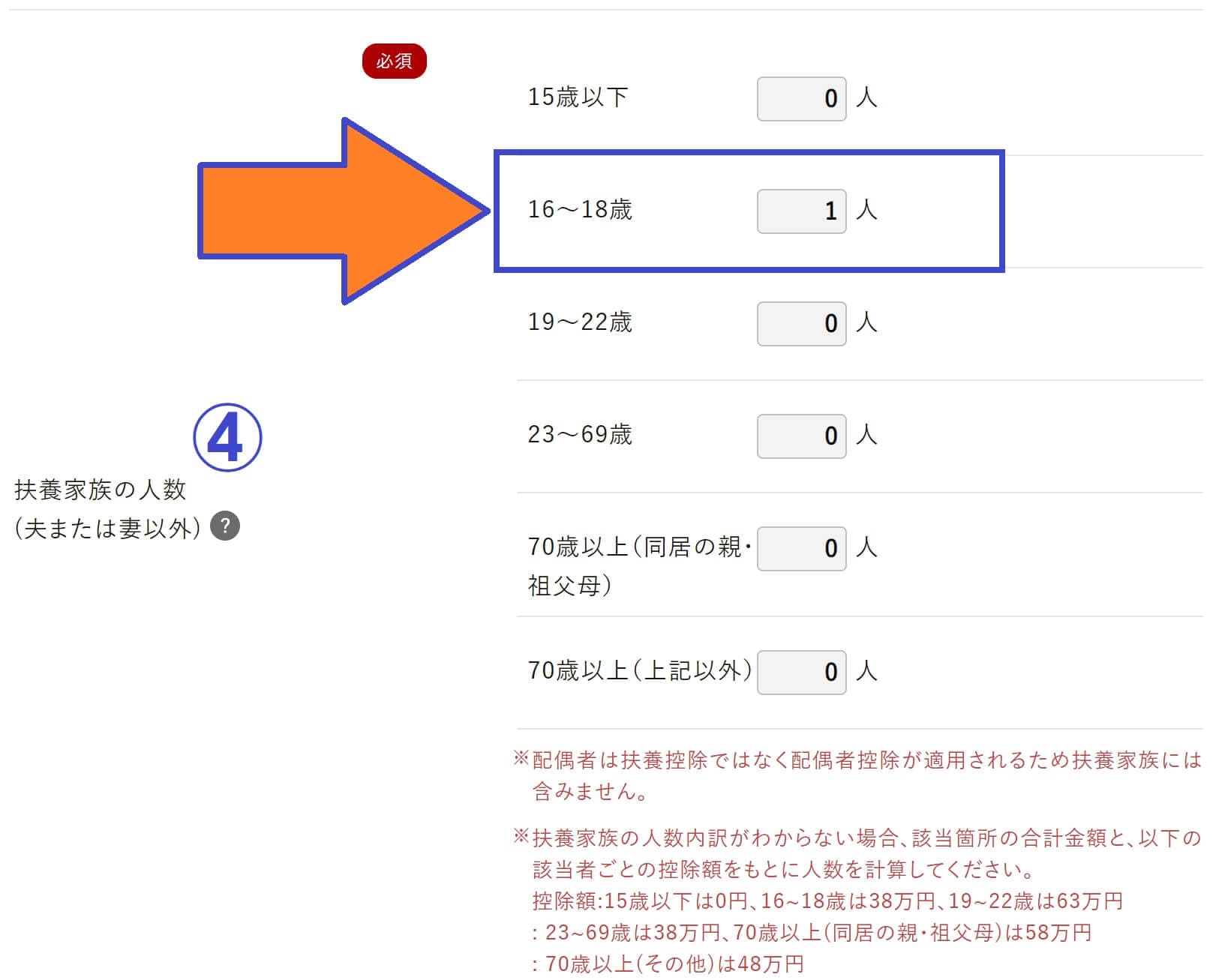Focus the 16～18歳 count field

click(801, 211)
